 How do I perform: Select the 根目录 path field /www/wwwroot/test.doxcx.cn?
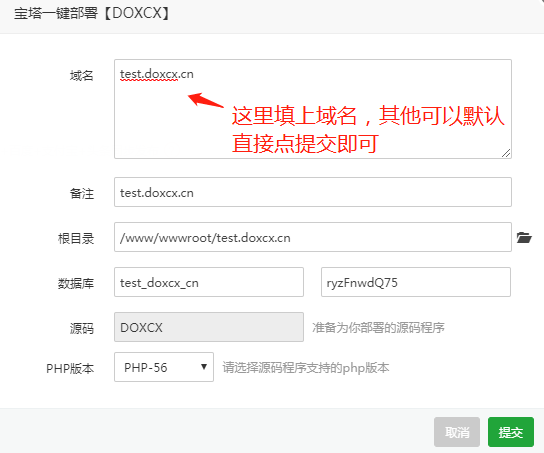point(313,237)
